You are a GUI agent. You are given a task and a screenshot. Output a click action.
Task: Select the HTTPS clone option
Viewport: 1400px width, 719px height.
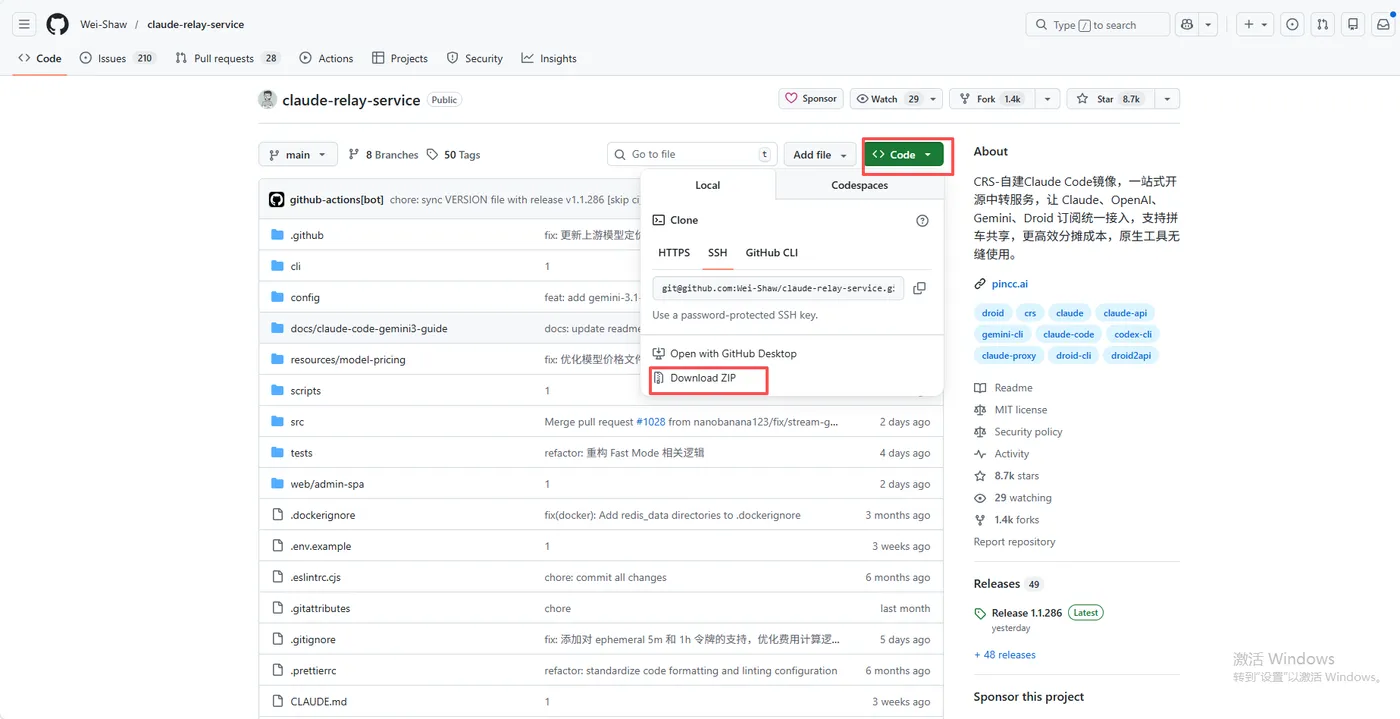674,253
